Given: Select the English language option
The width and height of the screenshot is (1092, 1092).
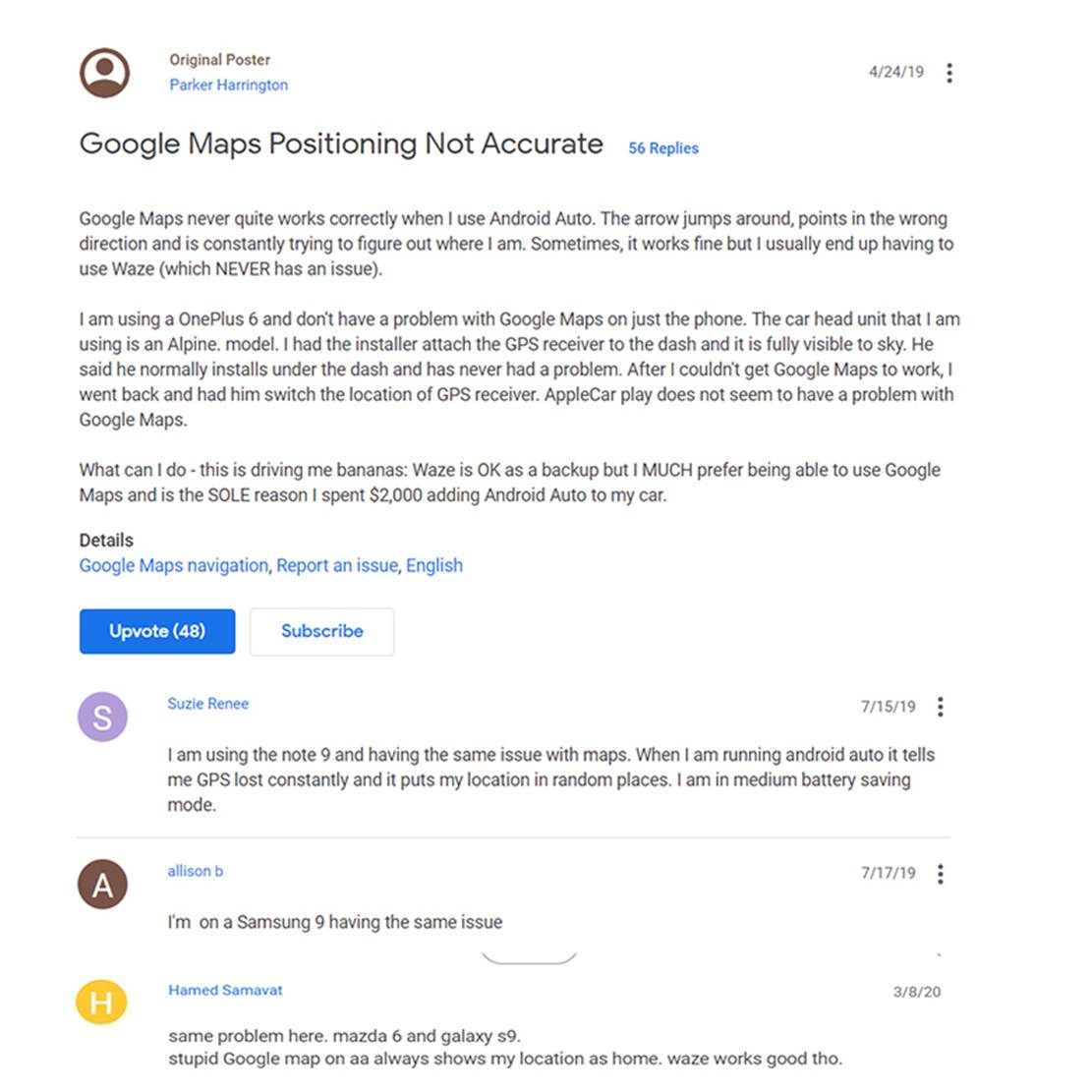Looking at the screenshot, I should coord(433,565).
